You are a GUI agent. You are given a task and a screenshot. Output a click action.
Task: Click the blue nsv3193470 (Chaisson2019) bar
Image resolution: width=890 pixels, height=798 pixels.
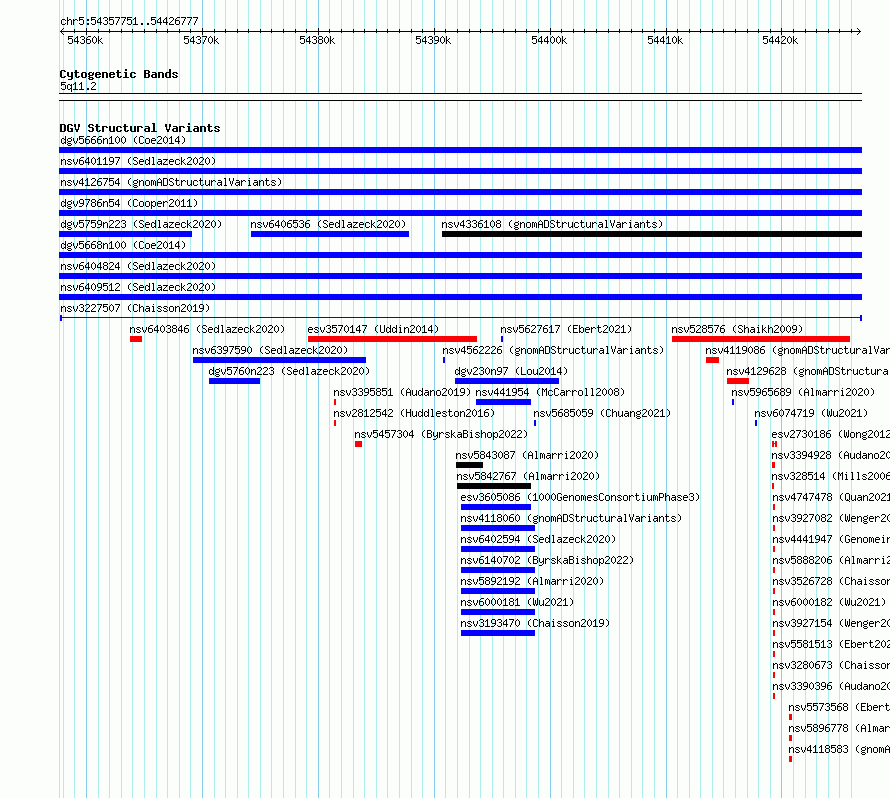coord(498,633)
